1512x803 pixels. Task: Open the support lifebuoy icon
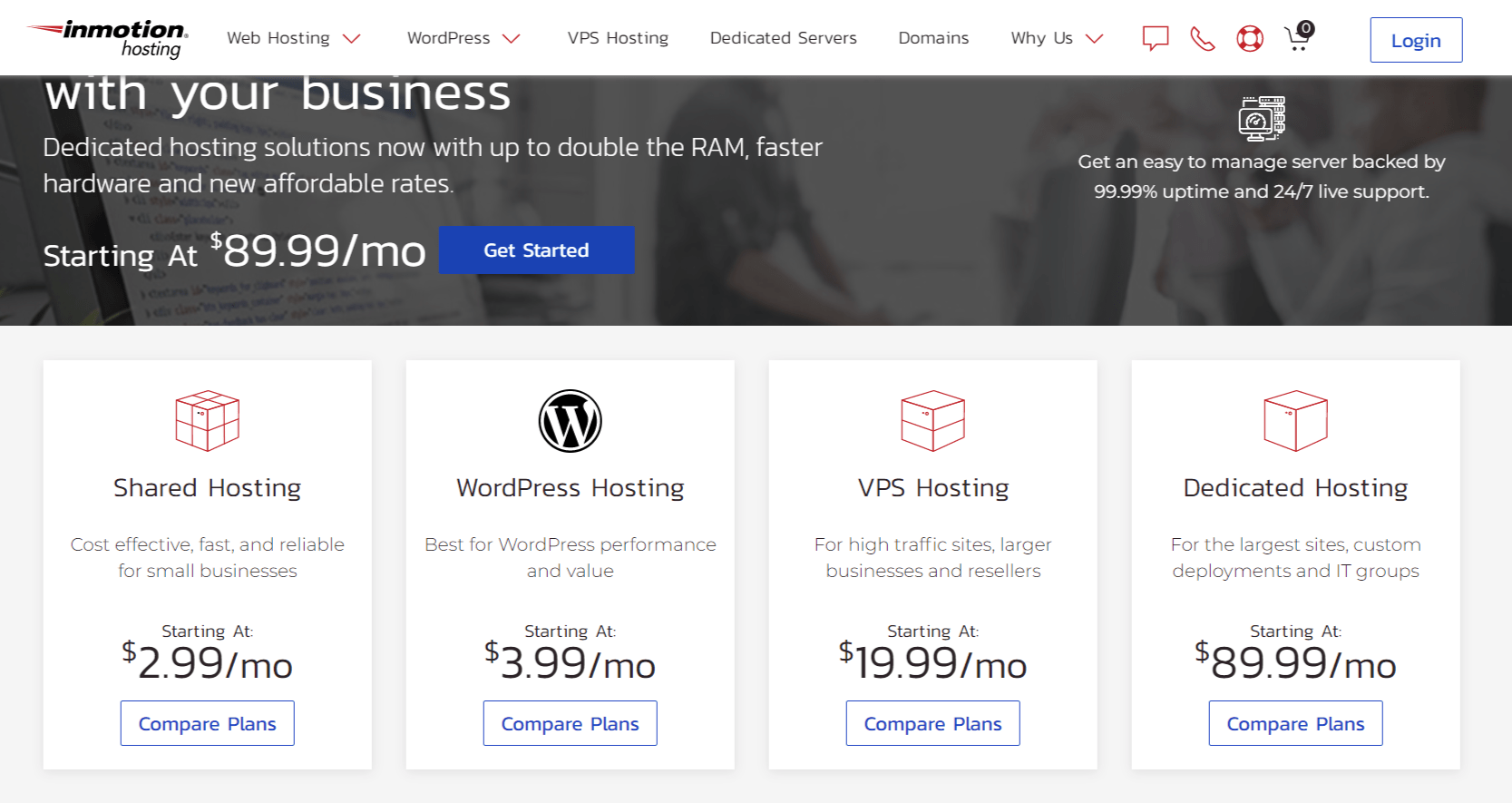click(x=1250, y=39)
